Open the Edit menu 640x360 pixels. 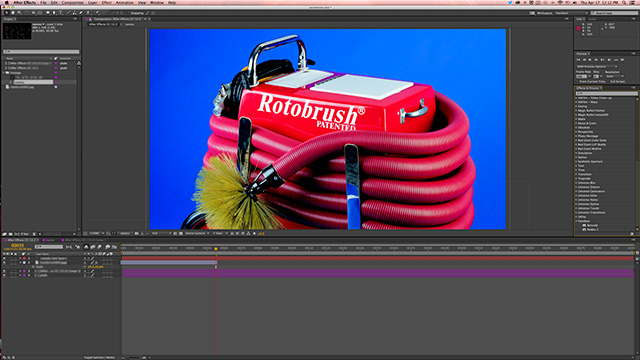(x=54, y=2)
